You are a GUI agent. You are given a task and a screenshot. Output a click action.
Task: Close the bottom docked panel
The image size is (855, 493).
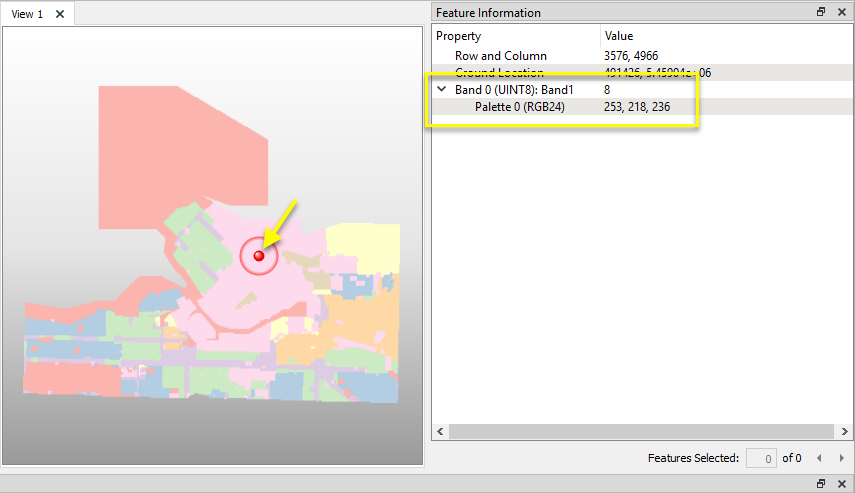click(840, 484)
